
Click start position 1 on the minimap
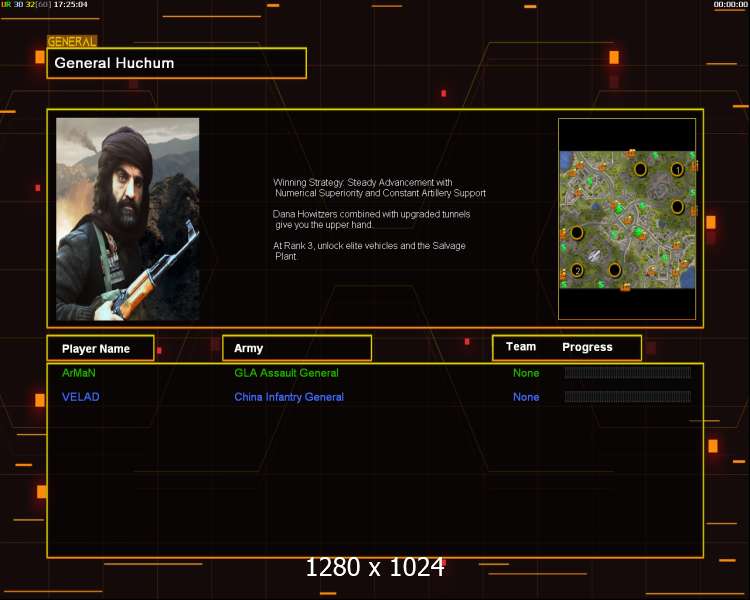[677, 170]
